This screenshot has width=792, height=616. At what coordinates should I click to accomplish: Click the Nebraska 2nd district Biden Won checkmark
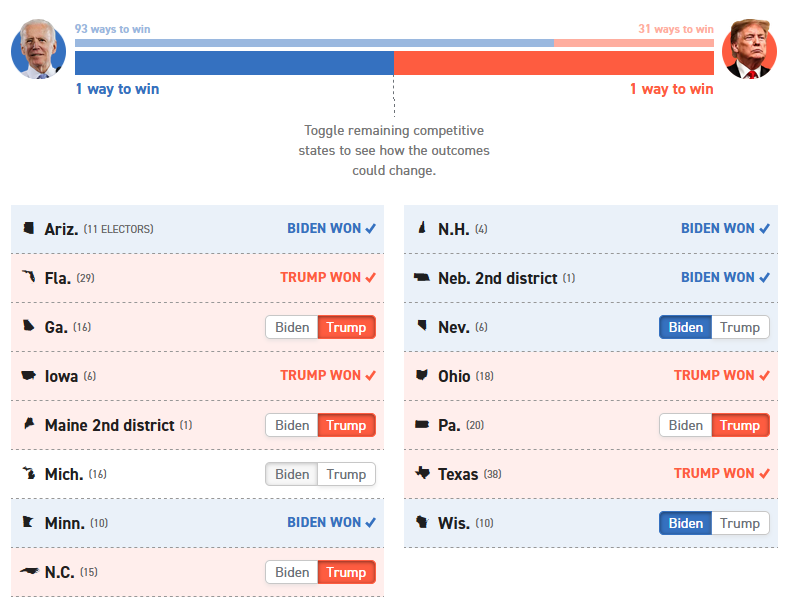pyautogui.click(x=765, y=278)
